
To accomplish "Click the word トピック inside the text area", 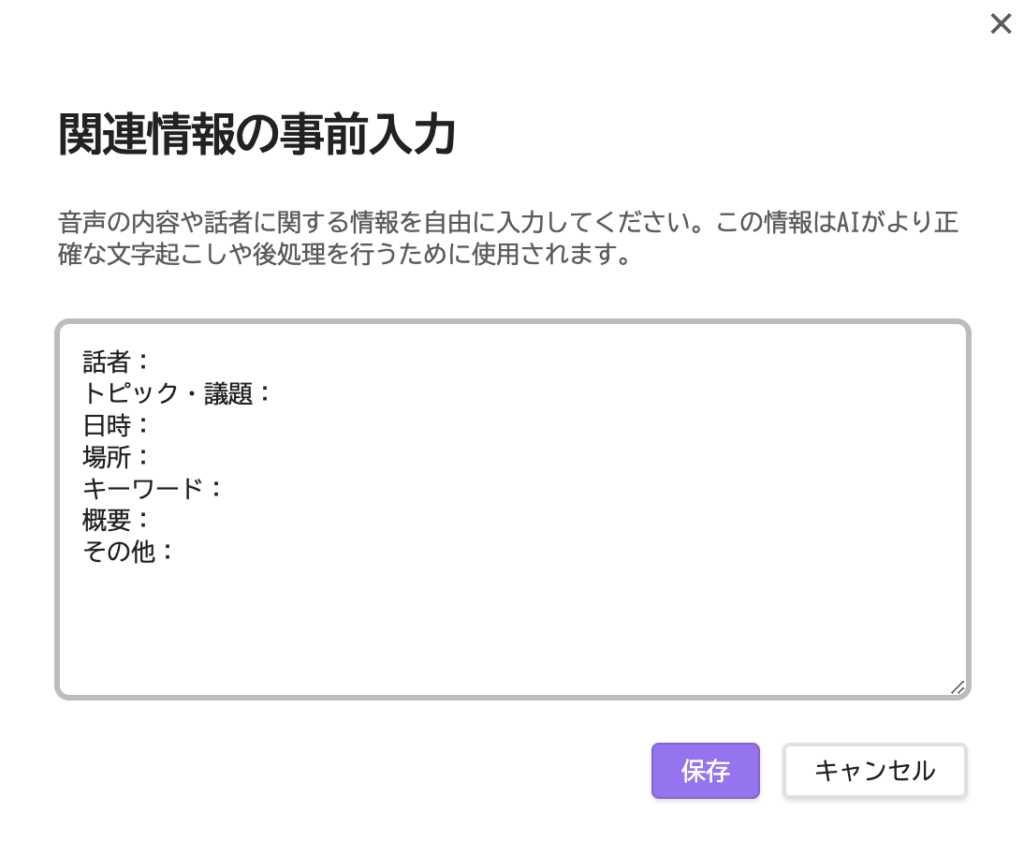I will (130, 393).
